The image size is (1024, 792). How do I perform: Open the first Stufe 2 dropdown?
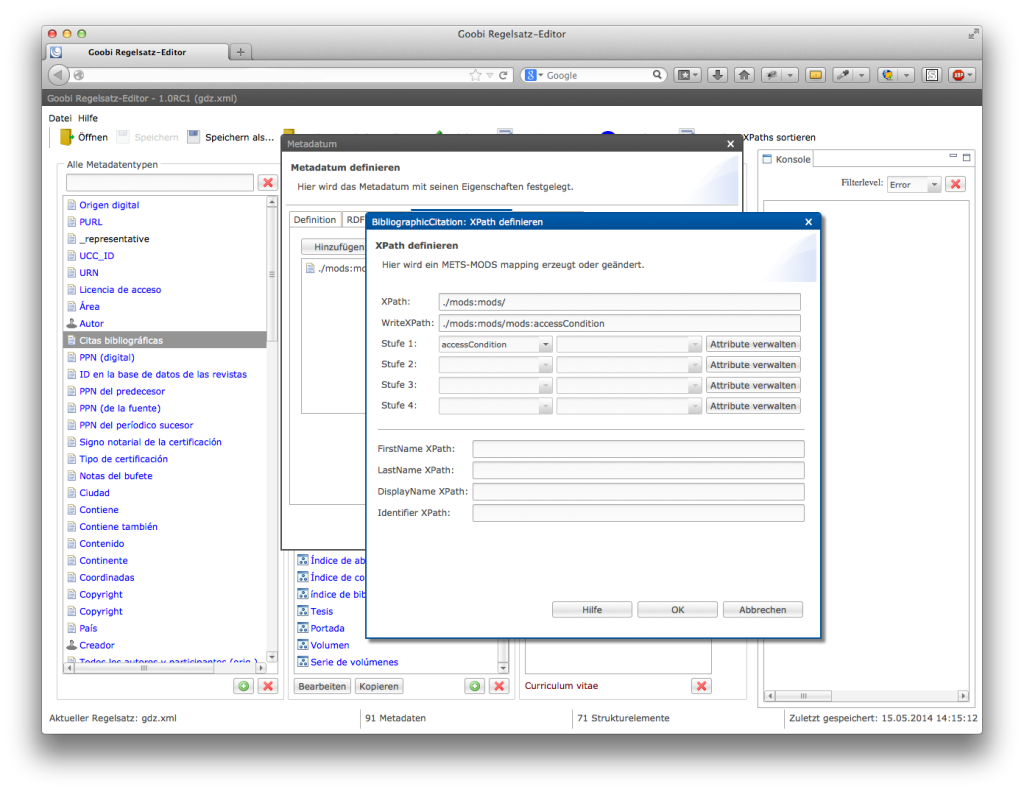pyautogui.click(x=545, y=365)
